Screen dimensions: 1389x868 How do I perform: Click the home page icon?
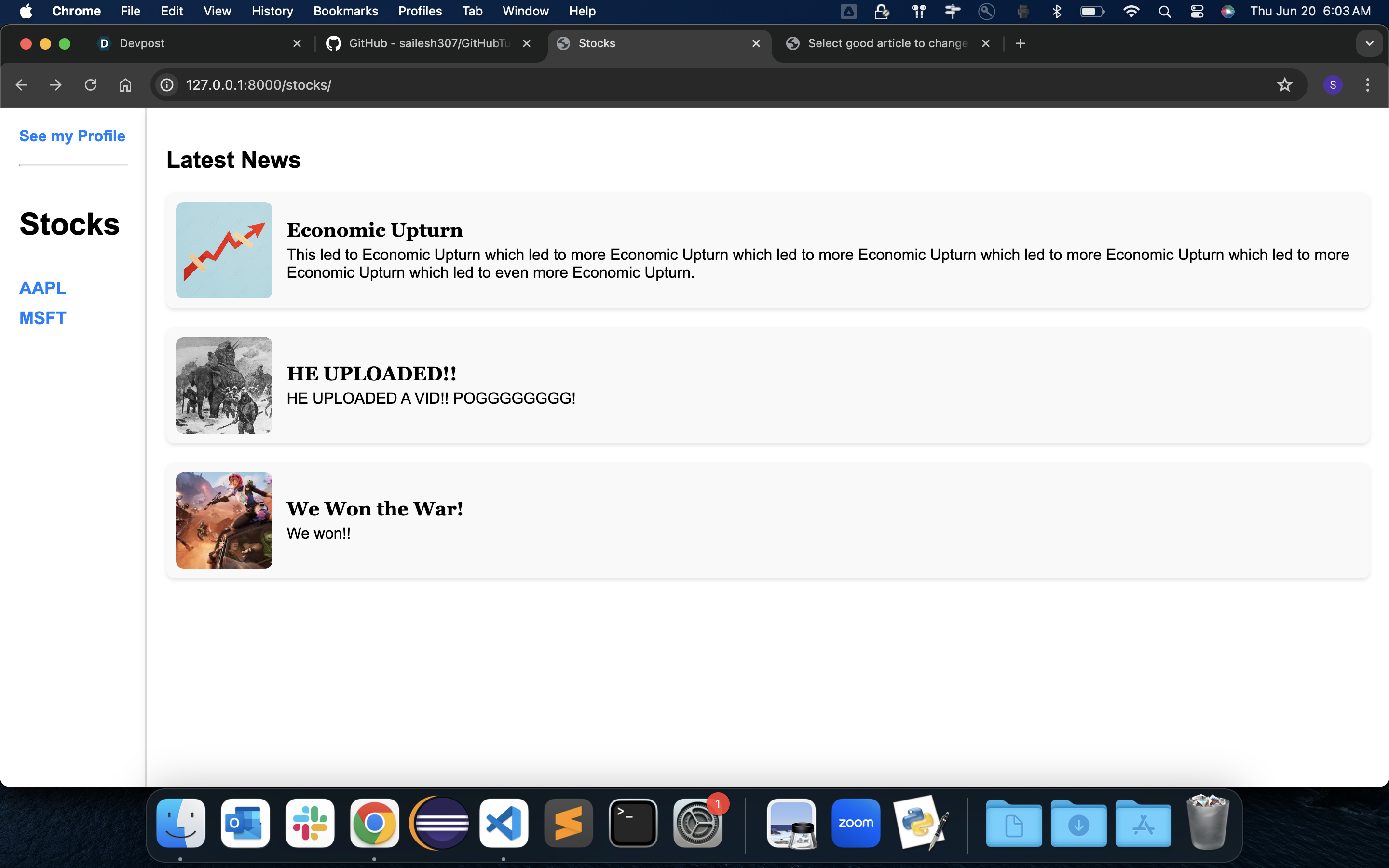[125, 85]
